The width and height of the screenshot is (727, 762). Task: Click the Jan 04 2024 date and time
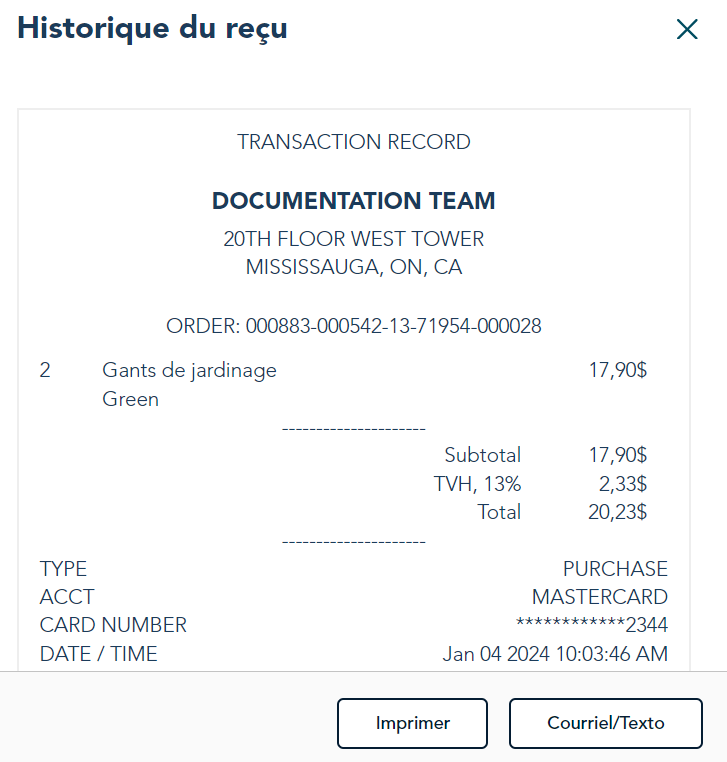555,655
